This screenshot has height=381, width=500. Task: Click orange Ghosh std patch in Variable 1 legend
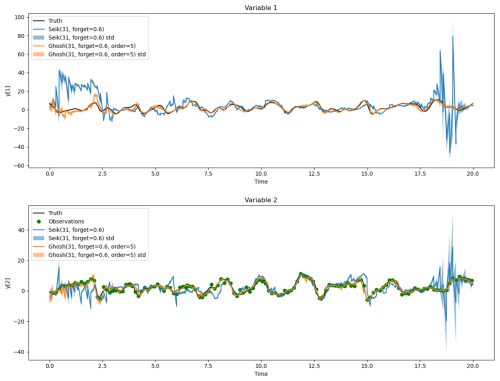click(39, 54)
